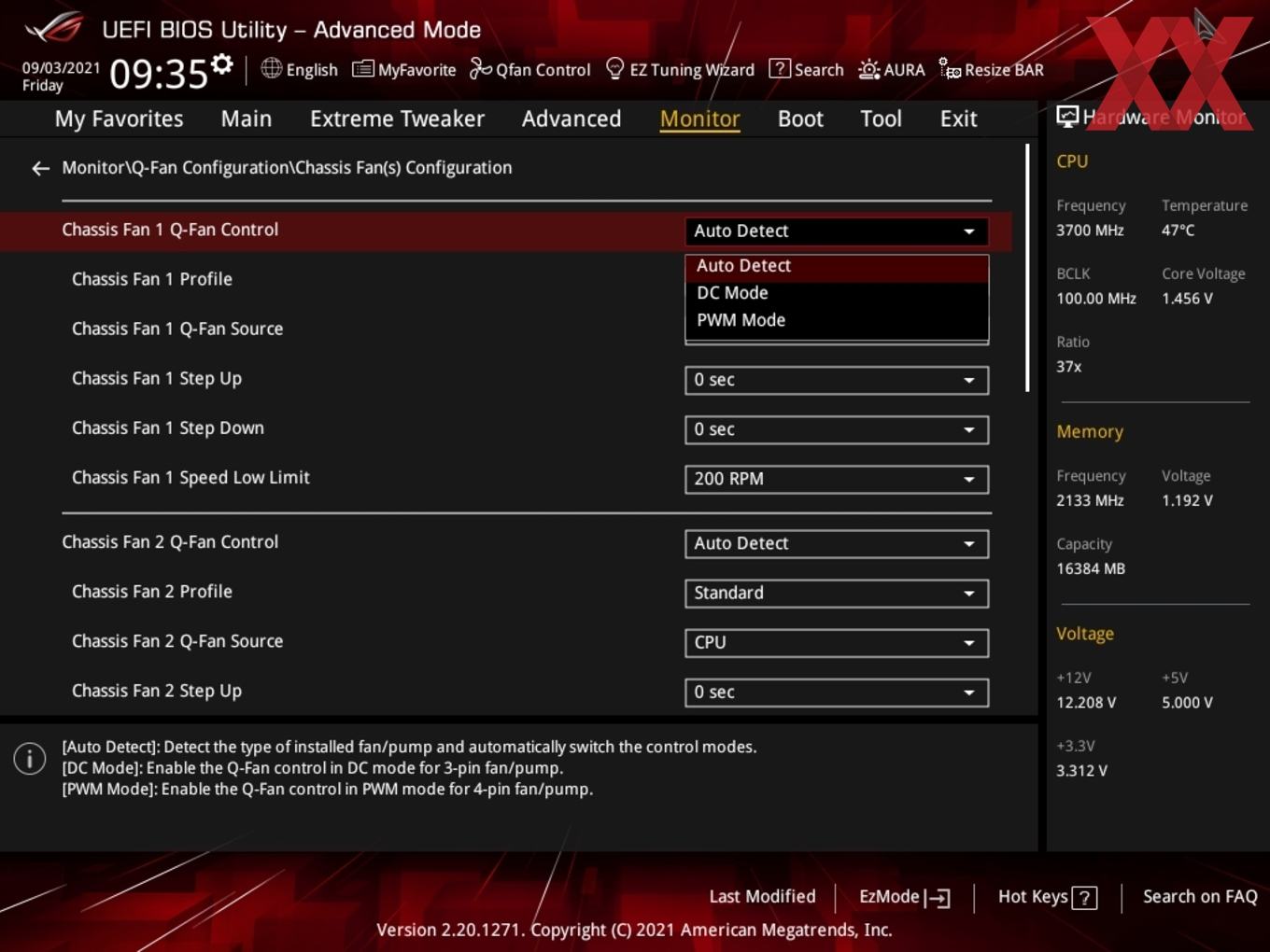Click the CPU temperature value 47°C

[1178, 231]
